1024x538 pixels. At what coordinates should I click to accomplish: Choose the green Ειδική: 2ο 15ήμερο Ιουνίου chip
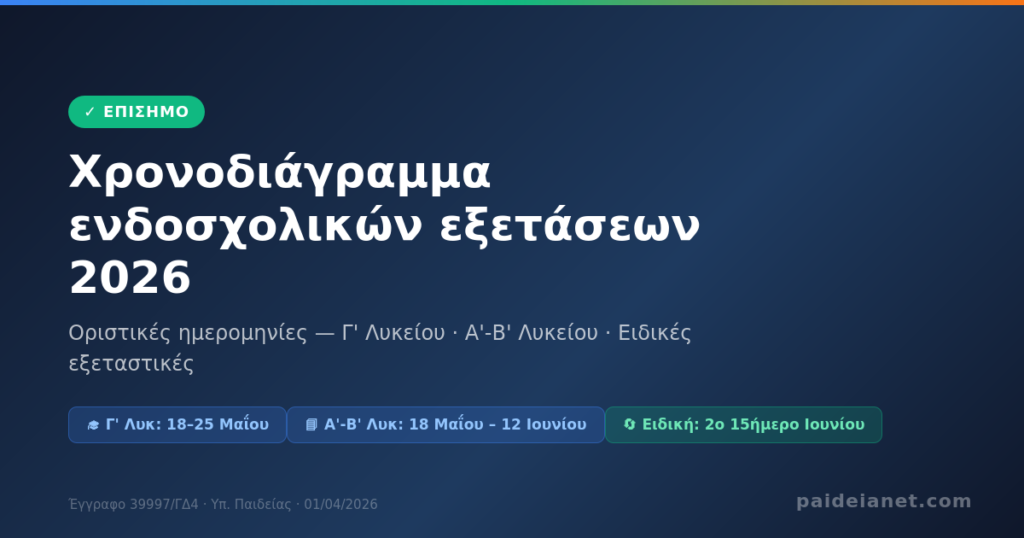pos(743,425)
